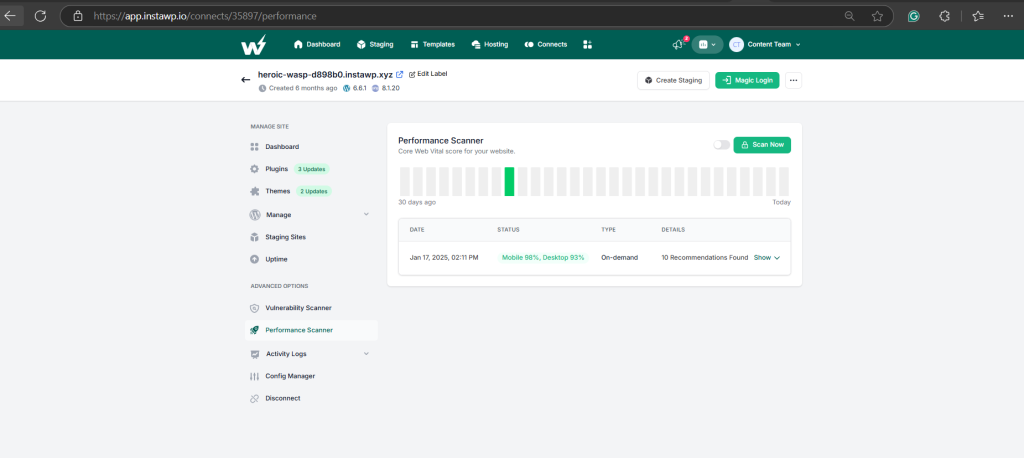Click the back arrow beside site name
The height and width of the screenshot is (458, 1024).
[x=246, y=80]
